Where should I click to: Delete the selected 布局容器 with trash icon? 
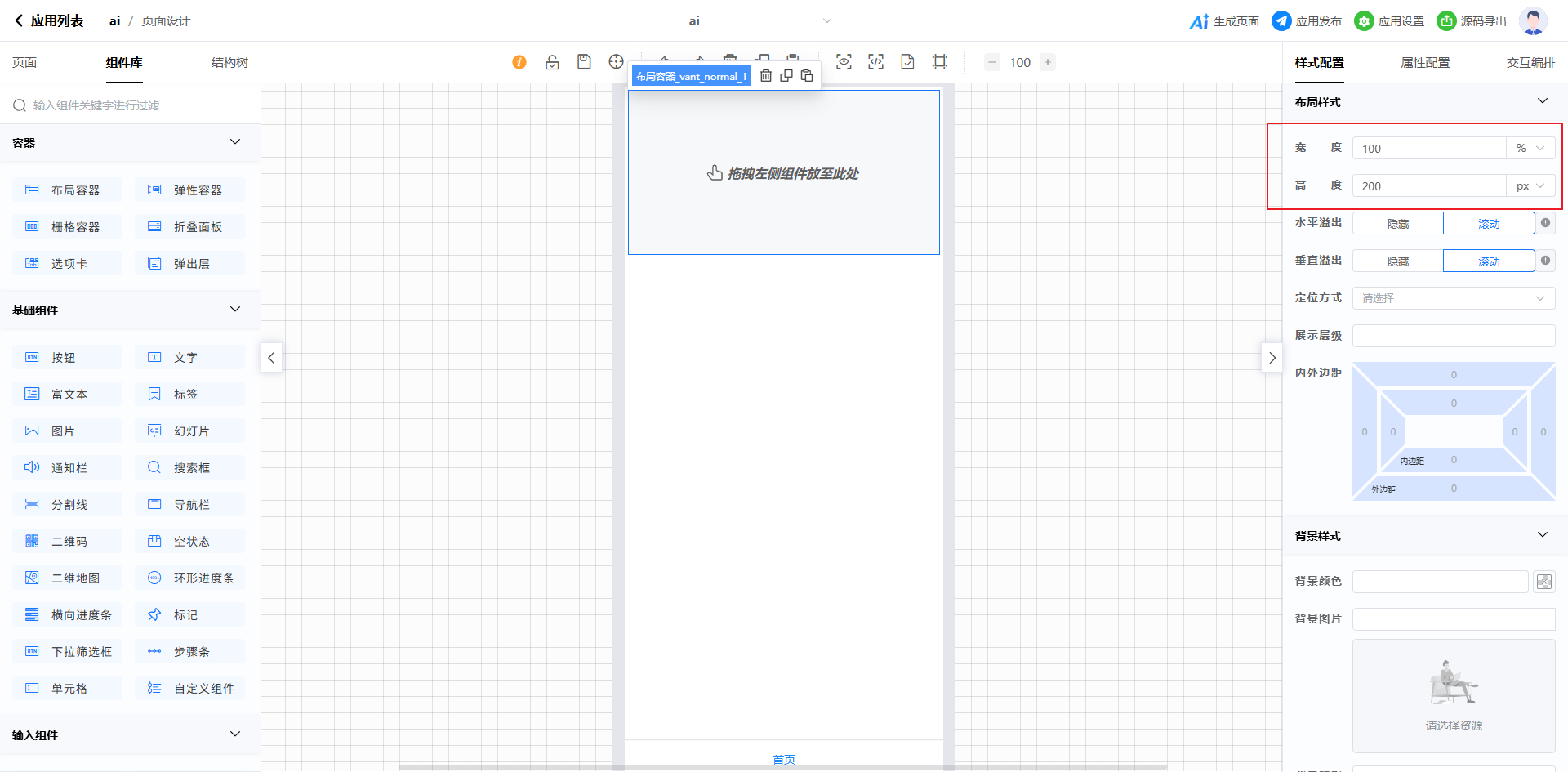[x=766, y=76]
